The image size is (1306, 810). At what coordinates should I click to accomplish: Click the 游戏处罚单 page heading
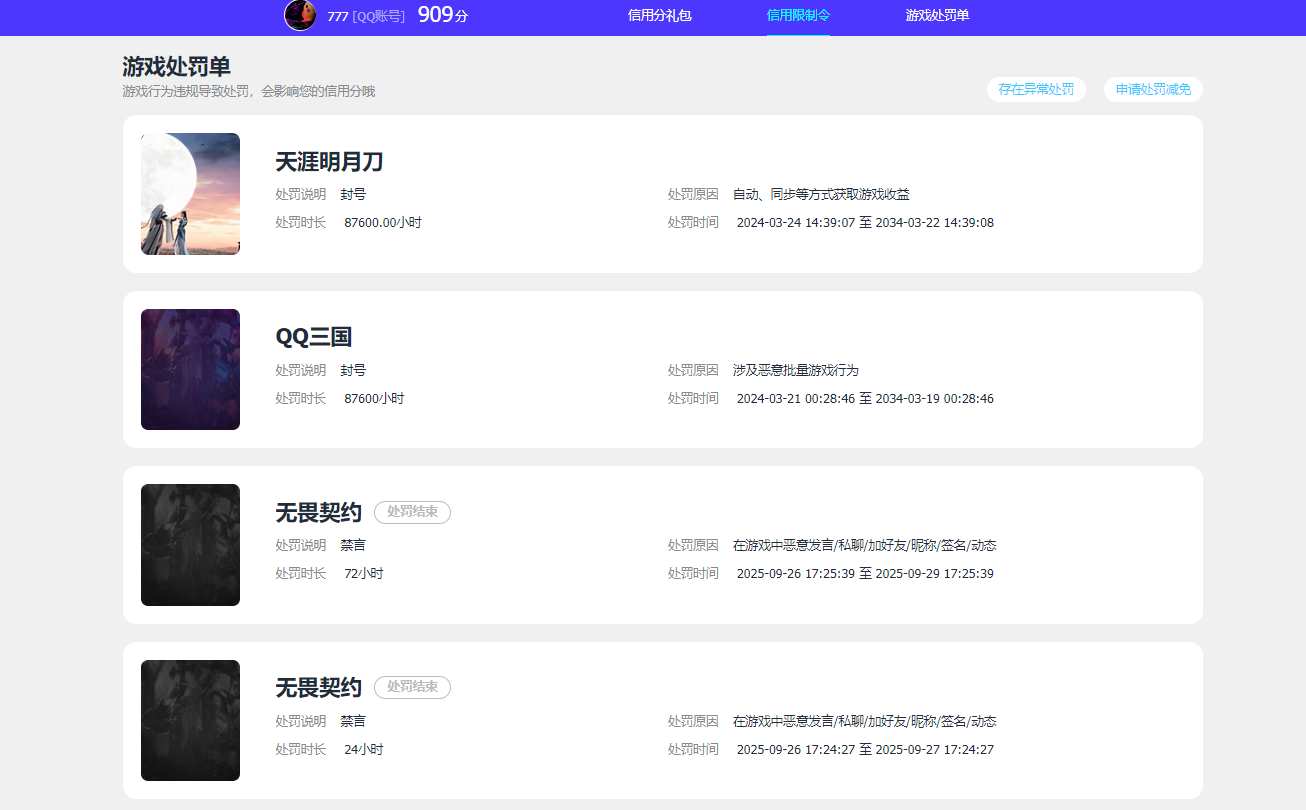176,67
